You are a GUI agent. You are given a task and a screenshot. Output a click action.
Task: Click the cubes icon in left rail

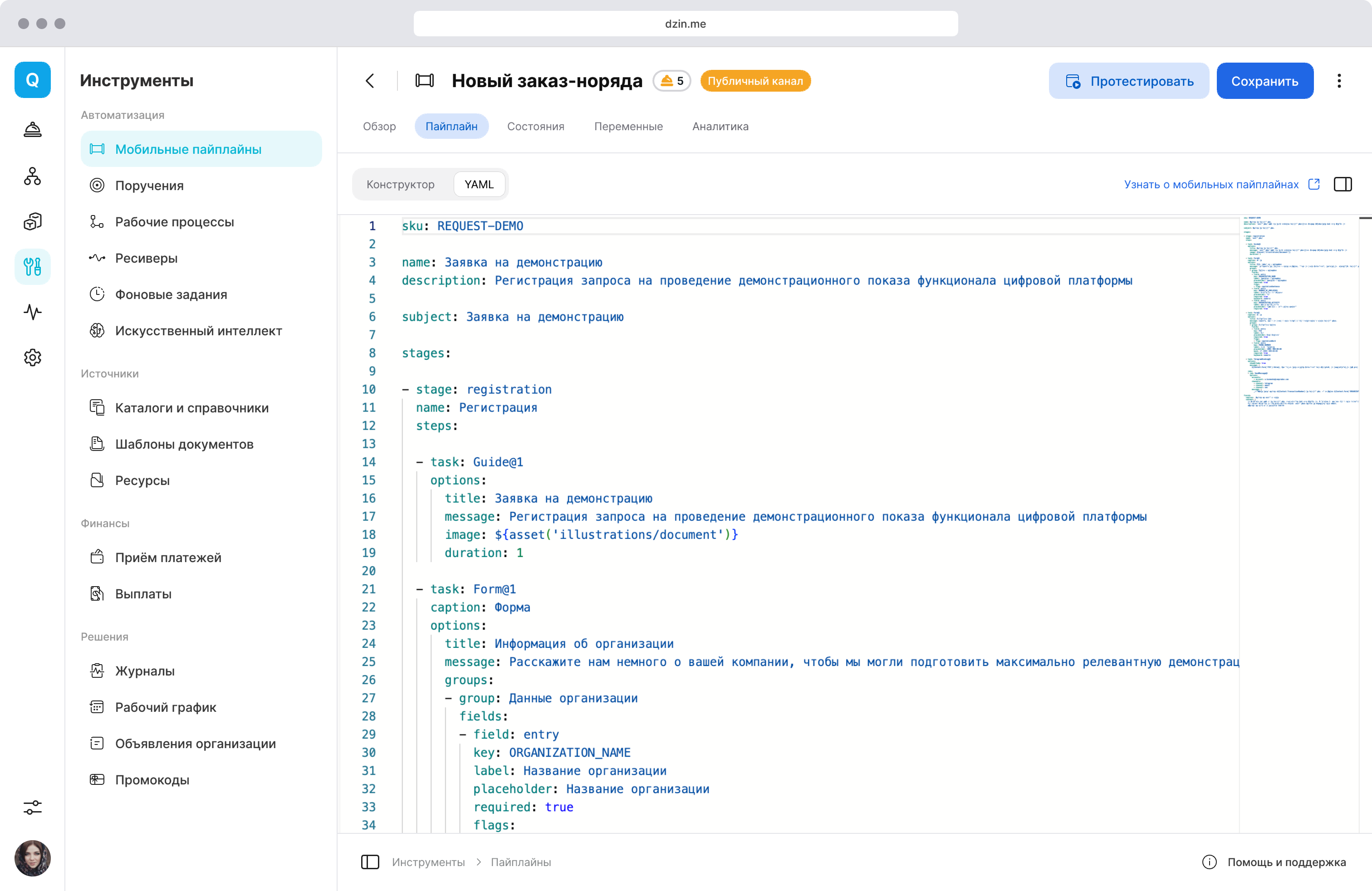(32, 221)
